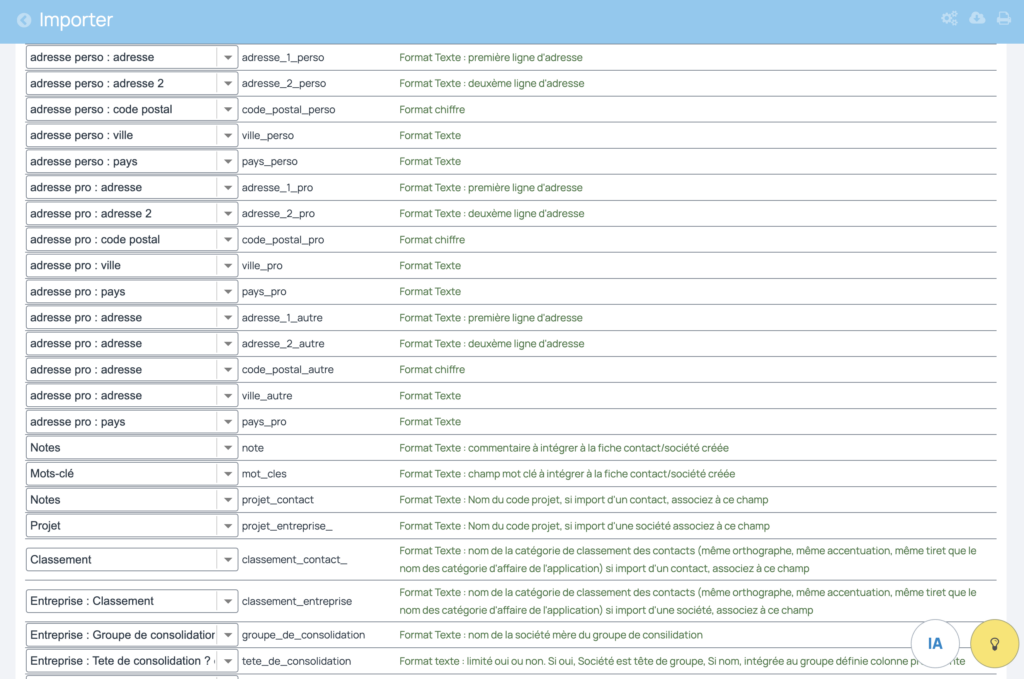Click the Importer page title
1024x679 pixels.
click(76, 20)
